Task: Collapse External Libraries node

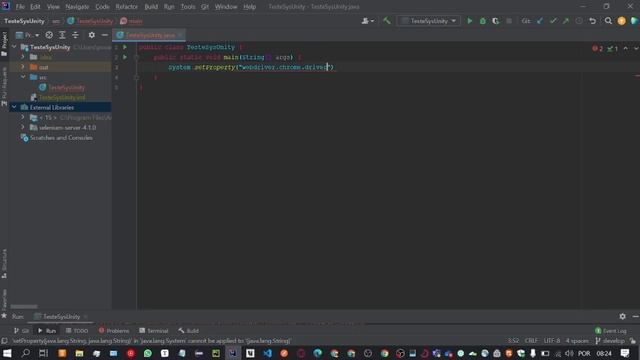Action: [x=14, y=107]
